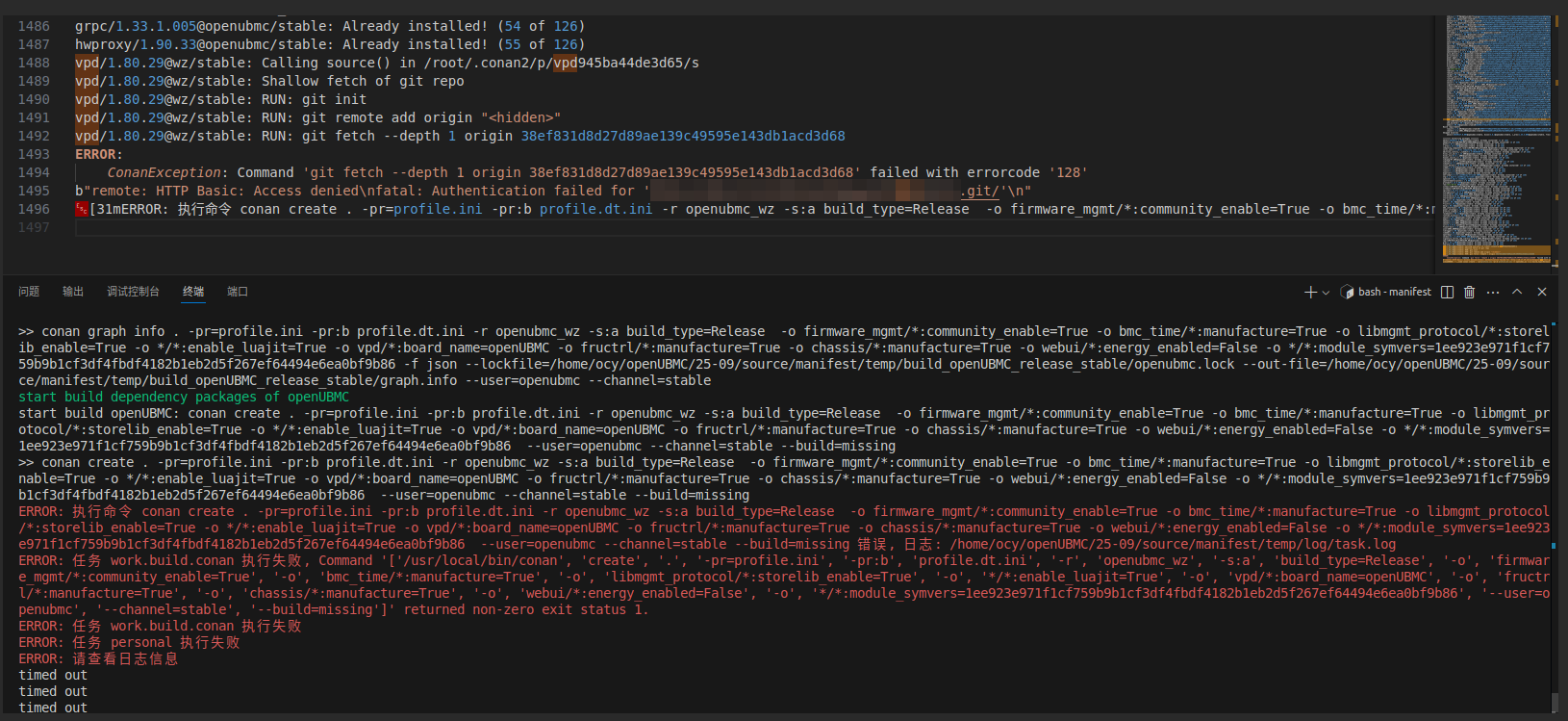Kill the terminal with the trash icon

click(1469, 292)
